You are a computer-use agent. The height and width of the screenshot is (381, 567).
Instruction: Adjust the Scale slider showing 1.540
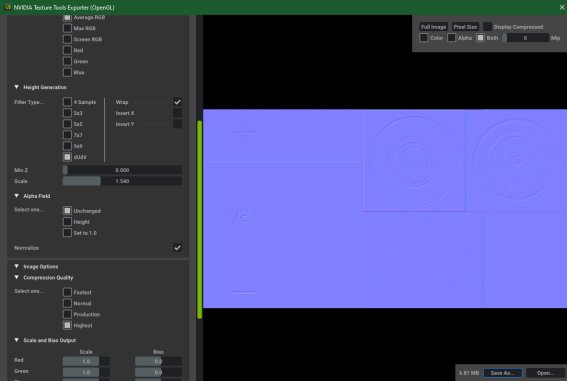point(122,181)
